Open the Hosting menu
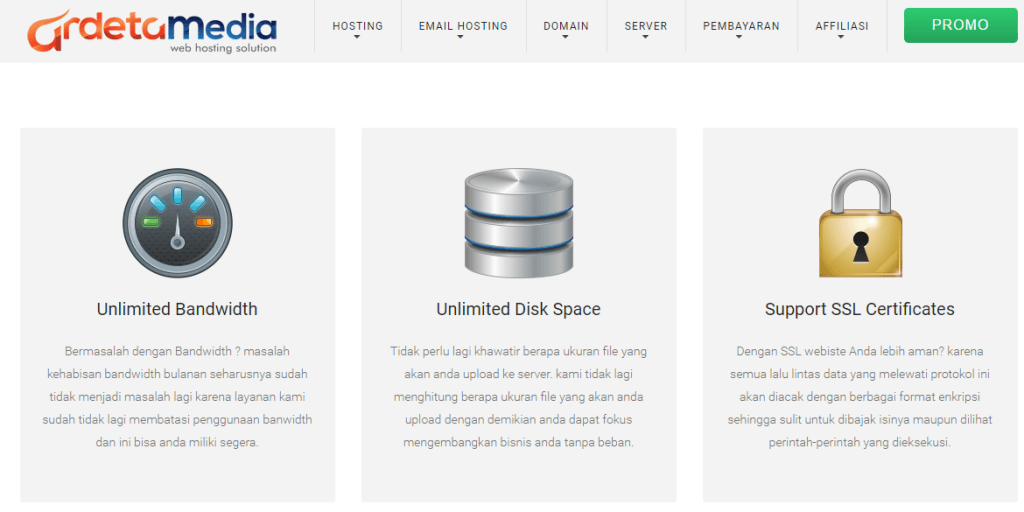Image resolution: width=1024 pixels, height=512 pixels. coord(358,26)
